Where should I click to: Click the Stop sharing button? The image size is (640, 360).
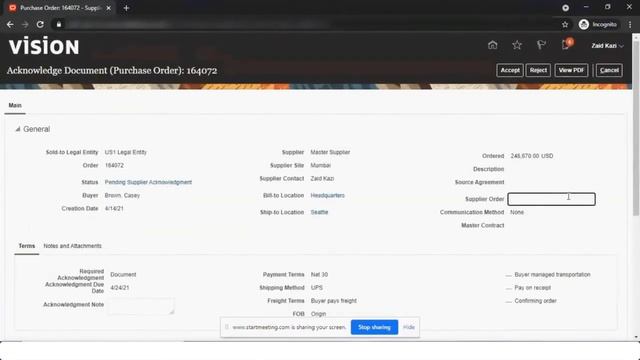(374, 327)
